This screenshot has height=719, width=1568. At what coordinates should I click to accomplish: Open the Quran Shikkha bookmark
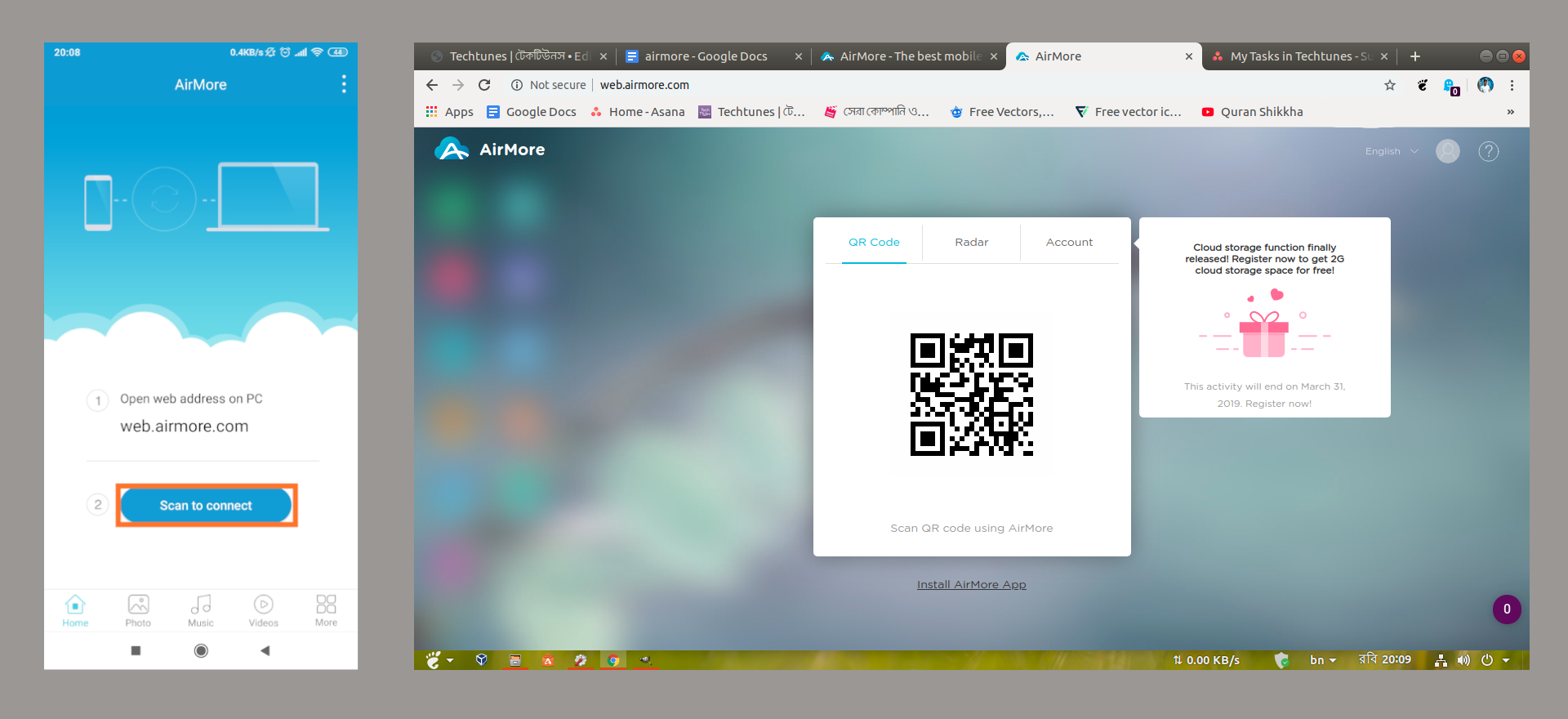1252,112
